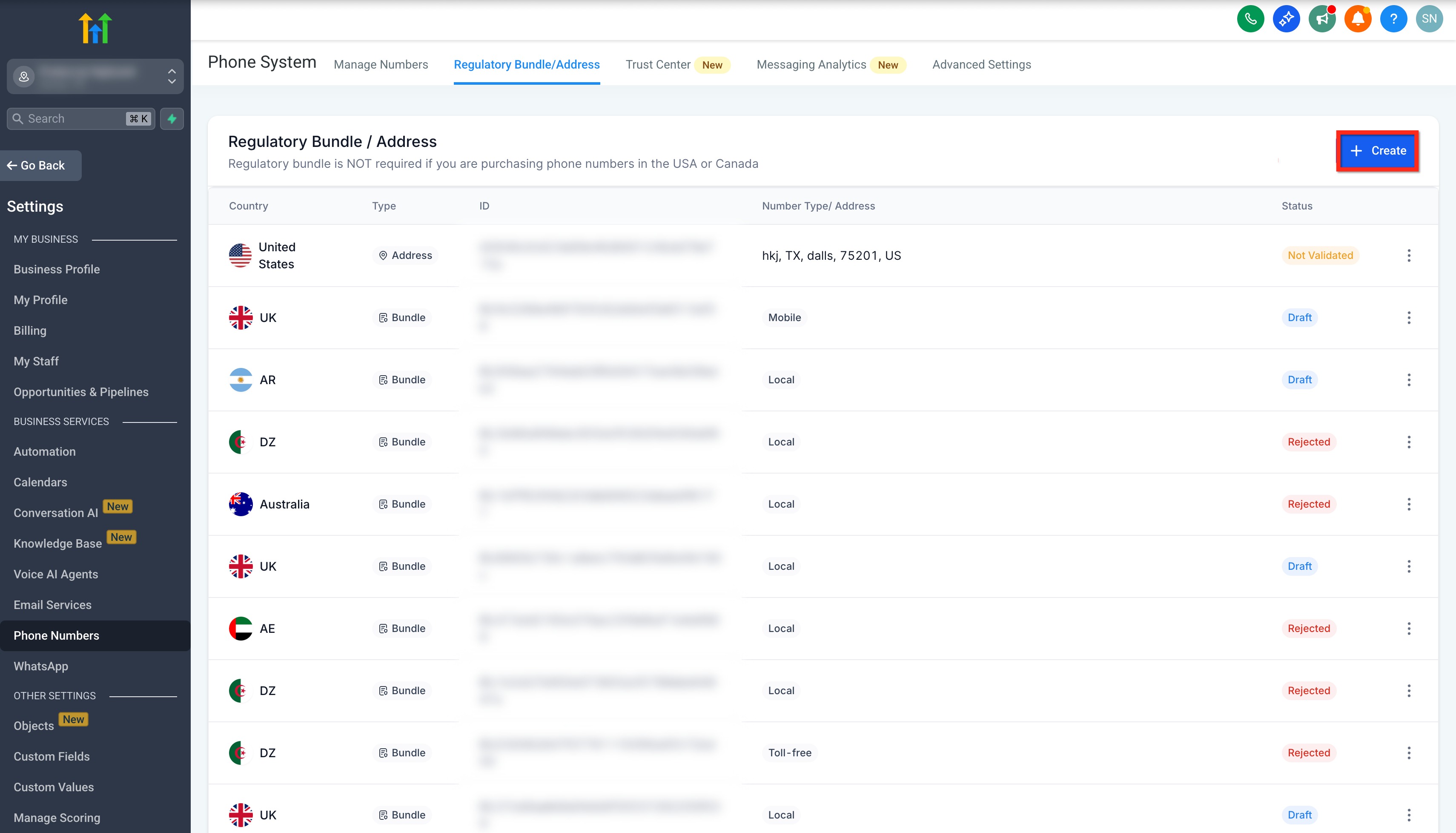1456x833 pixels.
Task: Open Manage Scoring settings
Action: point(57,818)
